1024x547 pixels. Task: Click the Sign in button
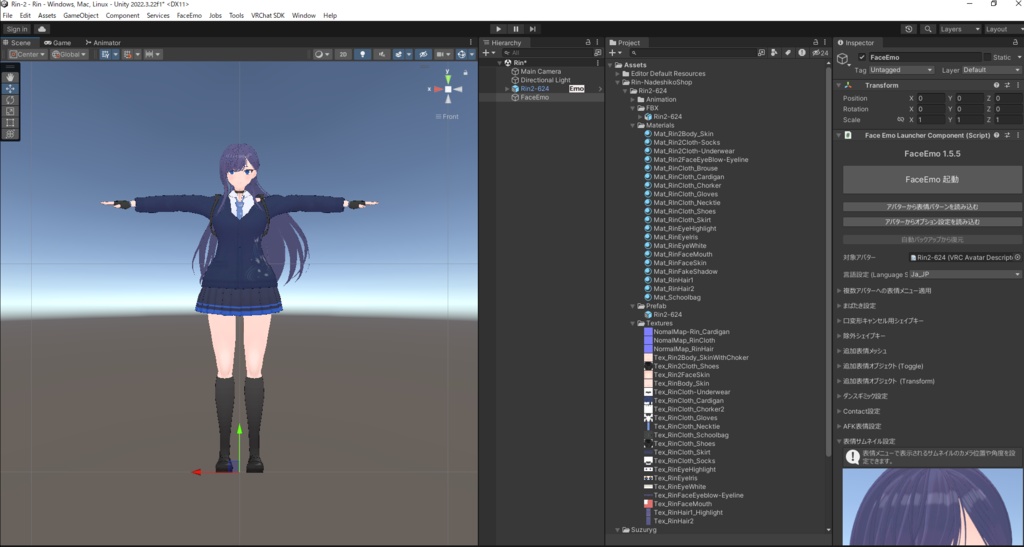pos(16,29)
